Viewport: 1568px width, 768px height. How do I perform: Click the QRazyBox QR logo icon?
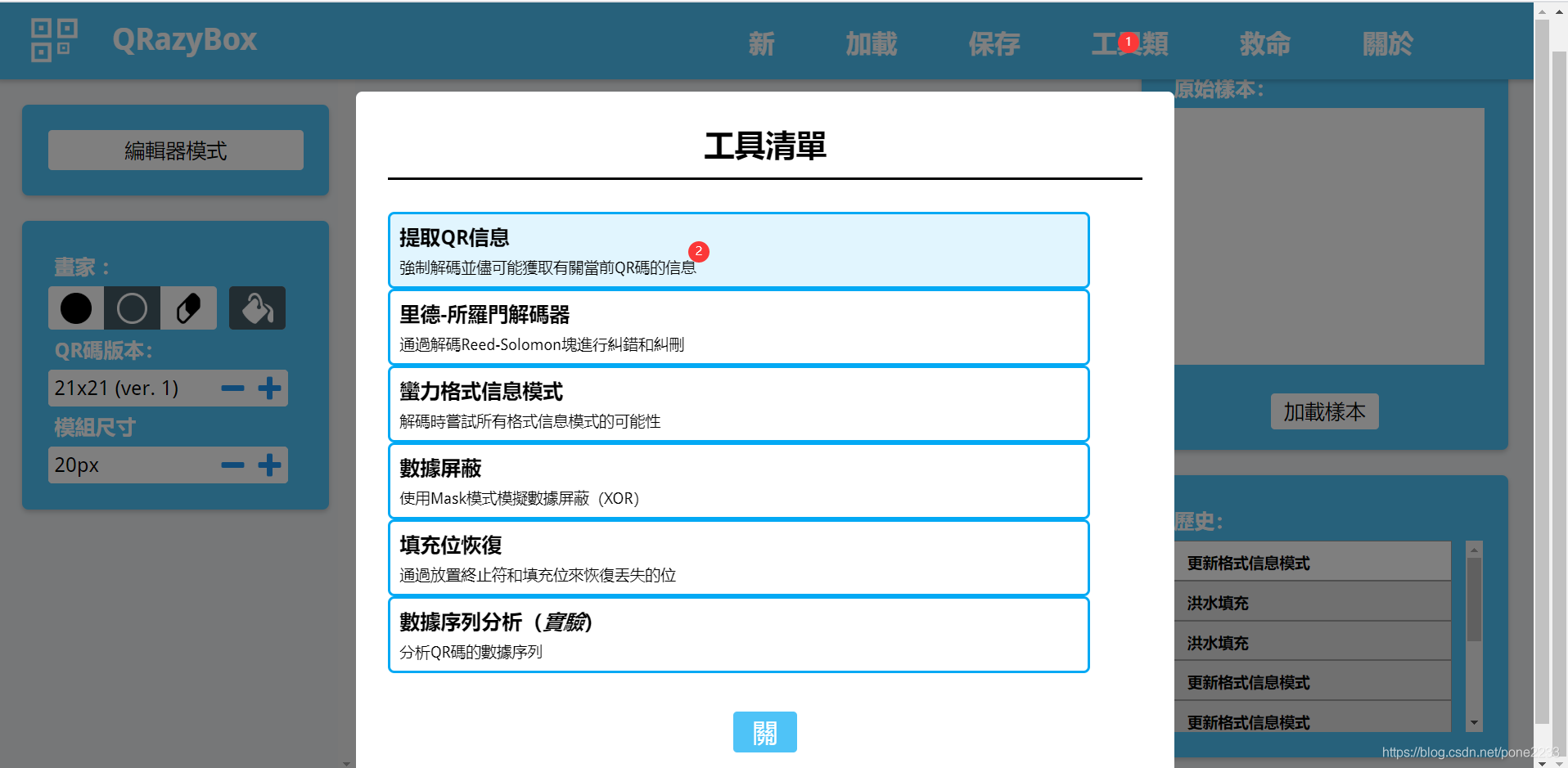coord(54,40)
